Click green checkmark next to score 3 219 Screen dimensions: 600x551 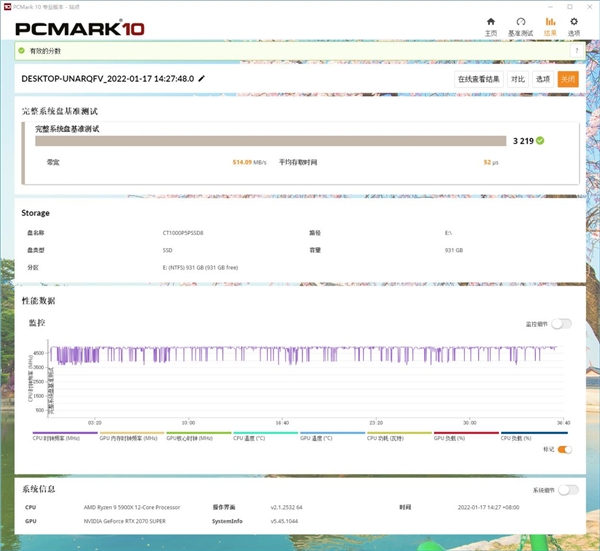(x=540, y=141)
